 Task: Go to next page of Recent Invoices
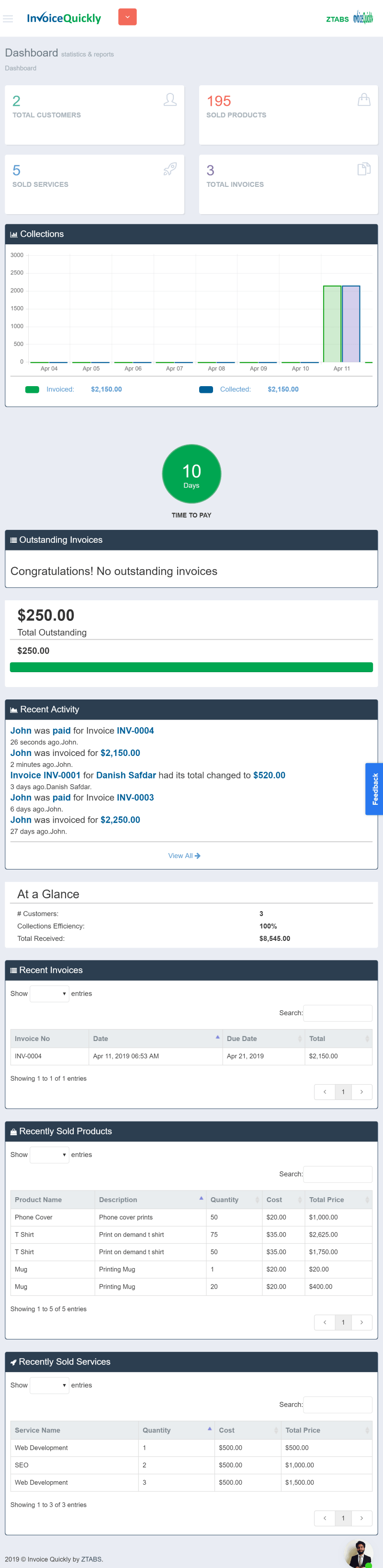(362, 1092)
